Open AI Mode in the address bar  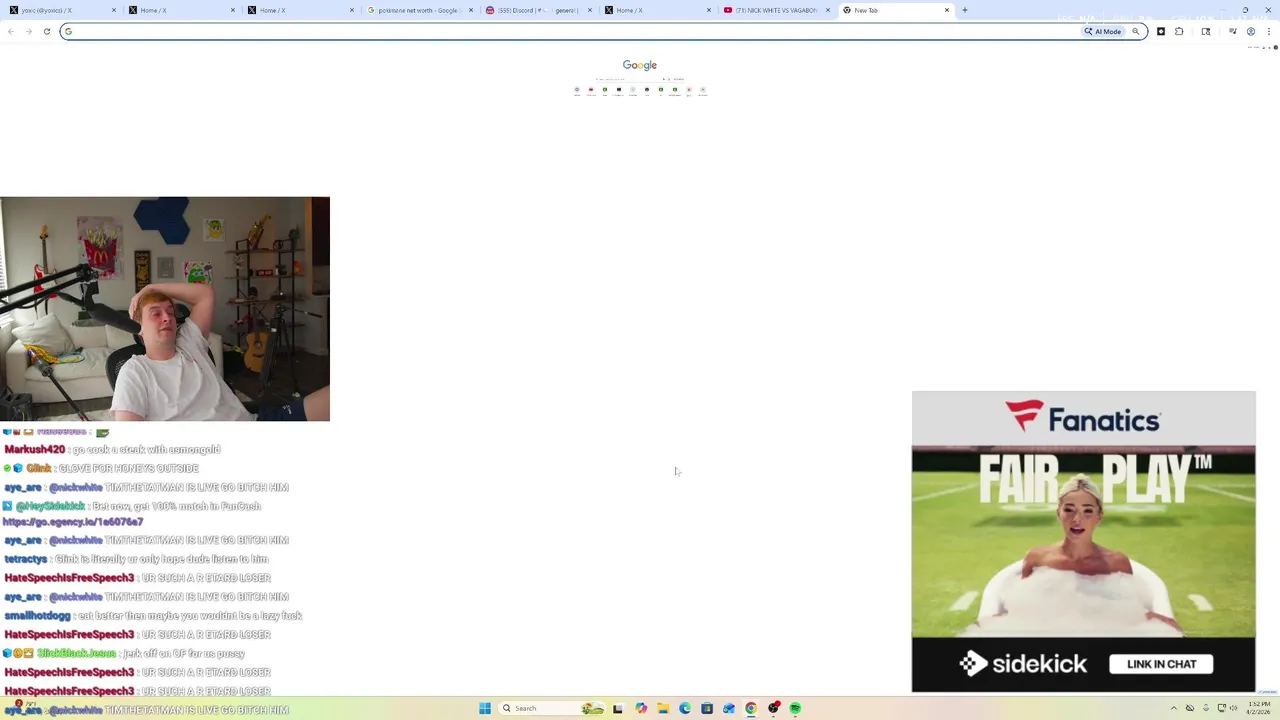coord(1103,31)
